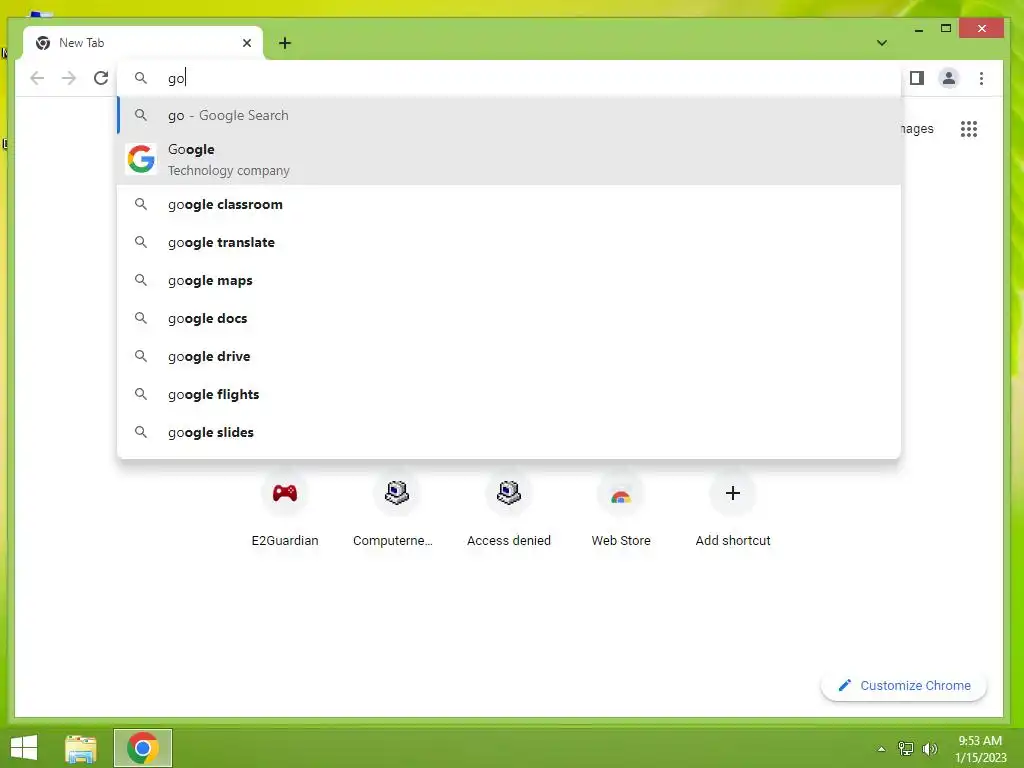Select the google slides suggestion
The width and height of the screenshot is (1024, 768).
coord(509,432)
